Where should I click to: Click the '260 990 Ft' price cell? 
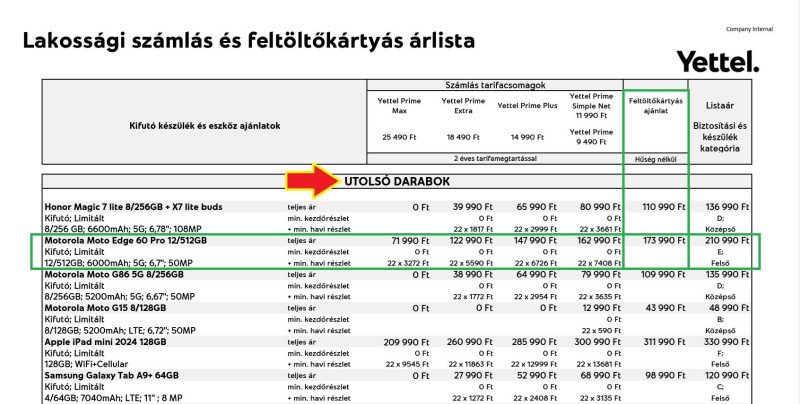(x=470, y=342)
